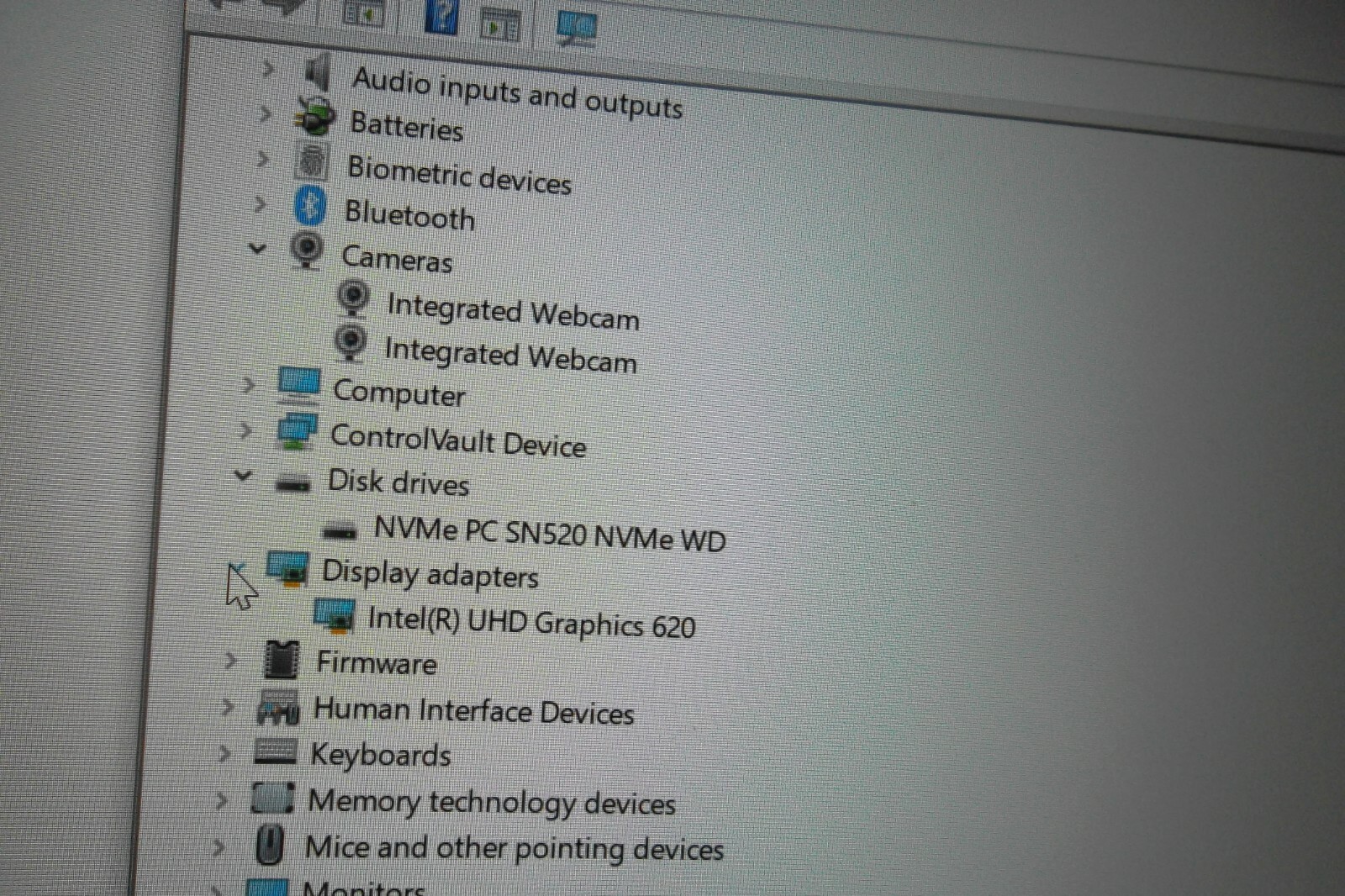Click the chip icon beside Firmware
This screenshot has height=896, width=1345.
281,659
